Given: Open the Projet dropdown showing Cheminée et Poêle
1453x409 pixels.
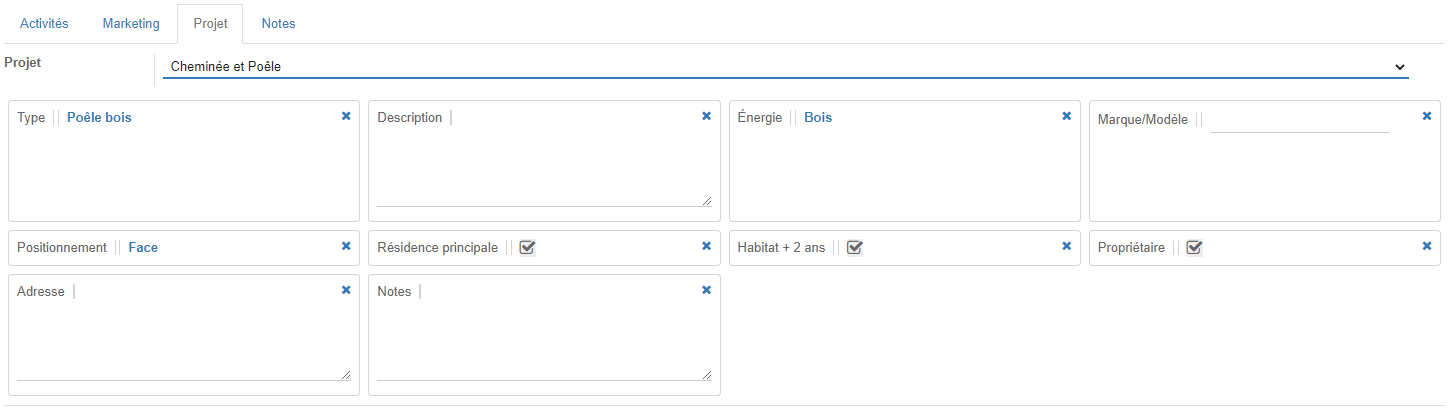Looking at the screenshot, I should coord(785,67).
